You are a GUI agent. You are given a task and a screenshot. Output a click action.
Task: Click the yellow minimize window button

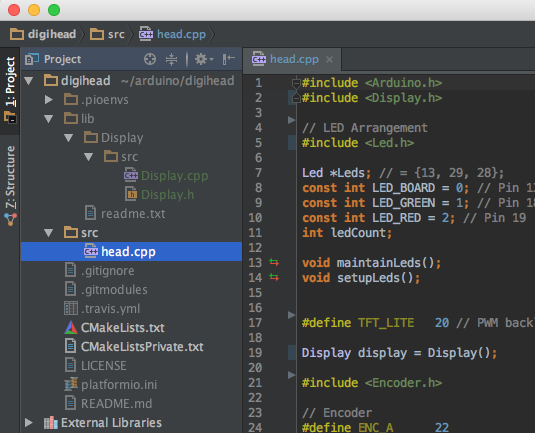point(34,10)
